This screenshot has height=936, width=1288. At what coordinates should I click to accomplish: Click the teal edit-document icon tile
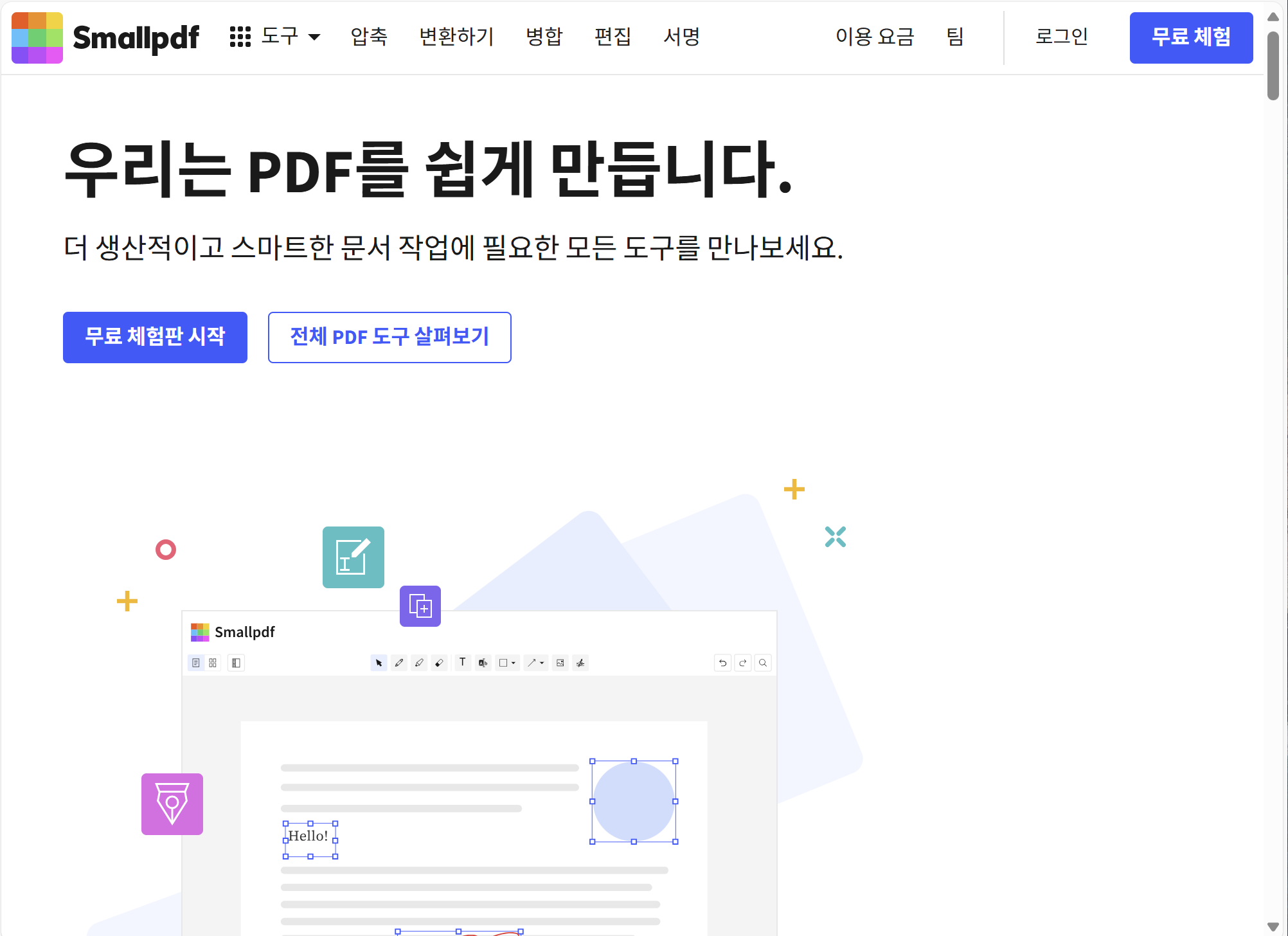pos(353,557)
